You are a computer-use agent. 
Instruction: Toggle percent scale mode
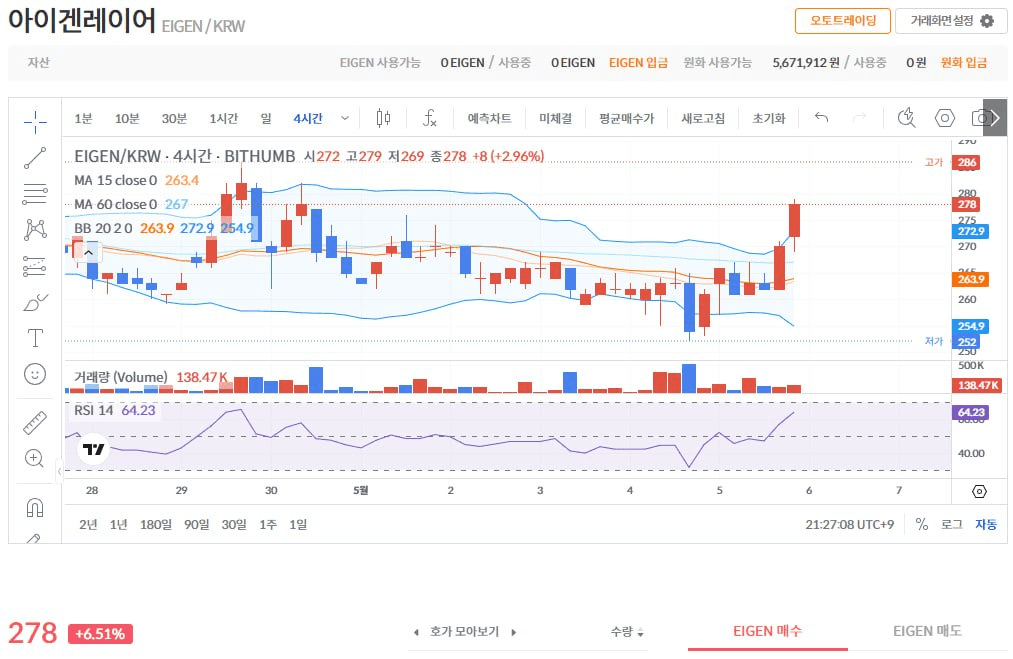tap(922, 524)
